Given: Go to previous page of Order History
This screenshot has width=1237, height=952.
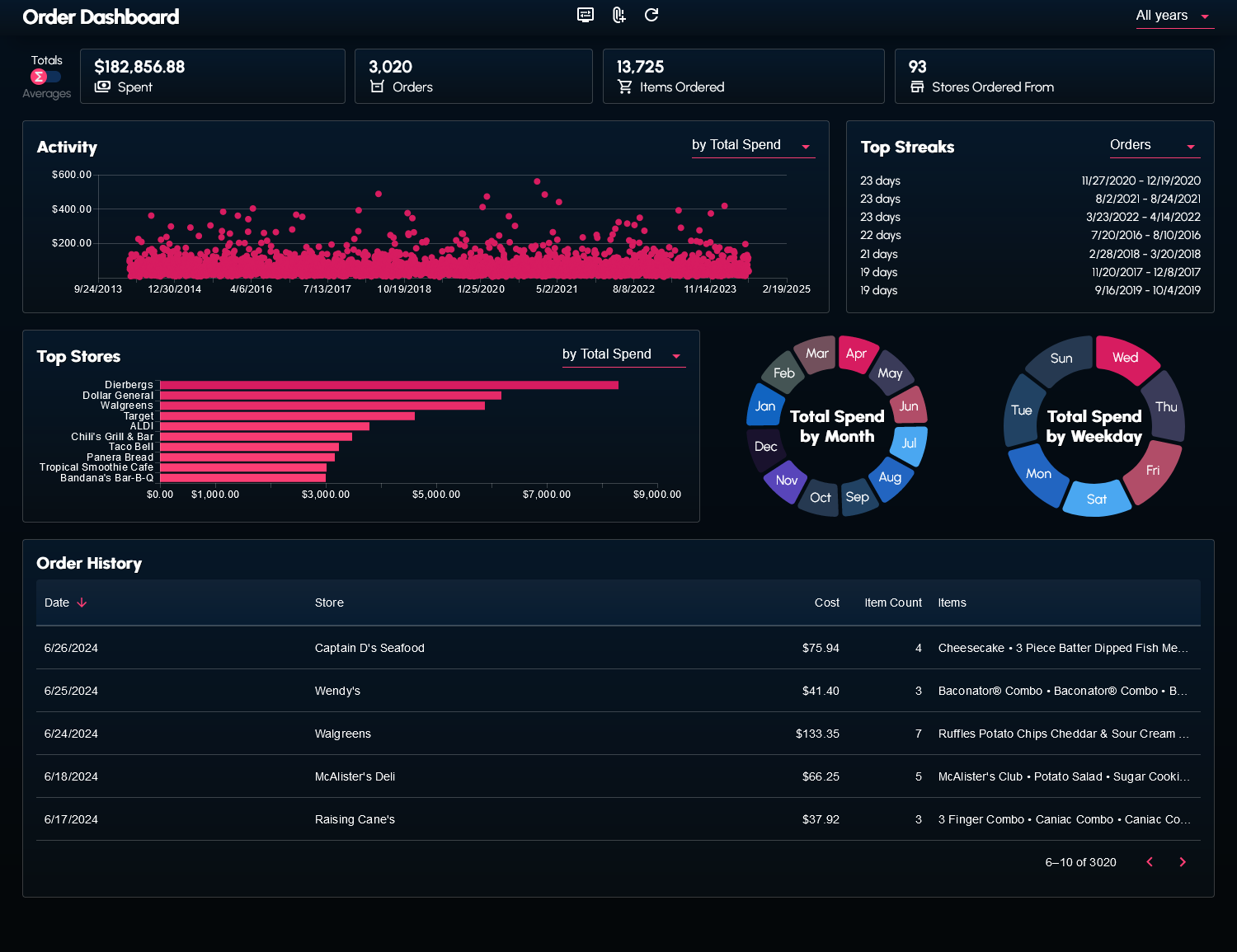Looking at the screenshot, I should [1150, 862].
